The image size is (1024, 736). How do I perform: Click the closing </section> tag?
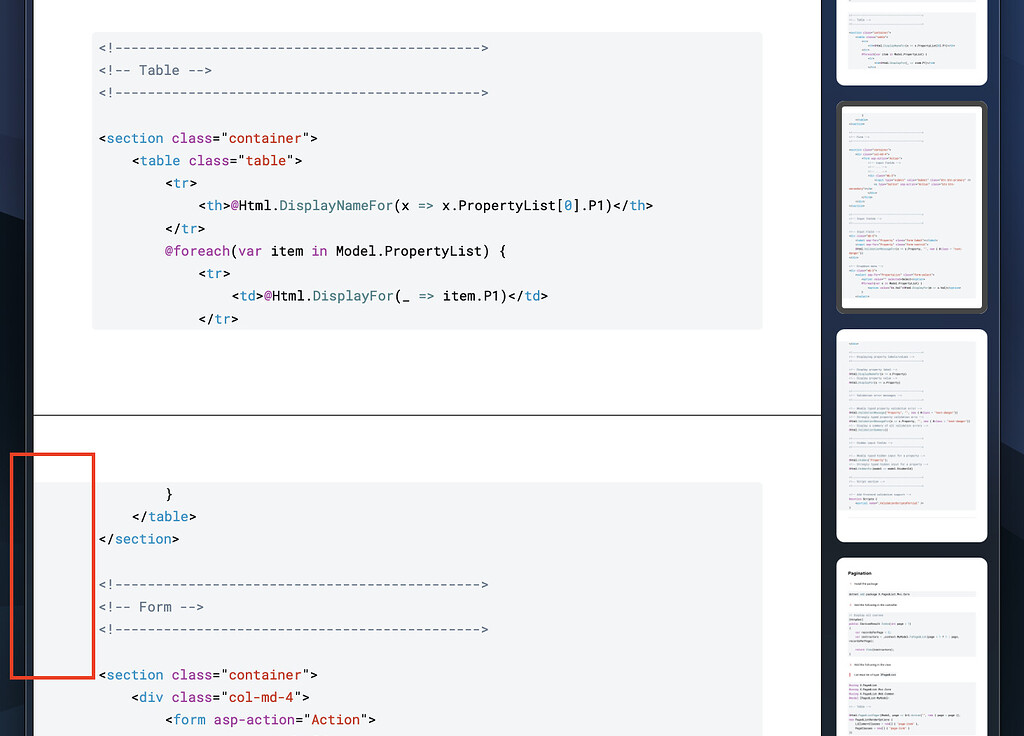pos(140,539)
